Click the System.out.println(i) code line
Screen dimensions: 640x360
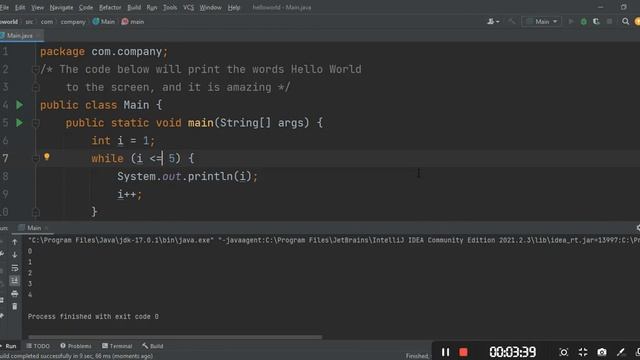(x=187, y=176)
